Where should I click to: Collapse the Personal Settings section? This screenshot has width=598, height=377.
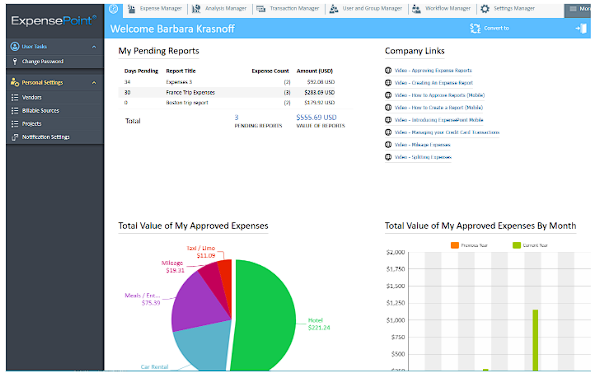point(94,83)
